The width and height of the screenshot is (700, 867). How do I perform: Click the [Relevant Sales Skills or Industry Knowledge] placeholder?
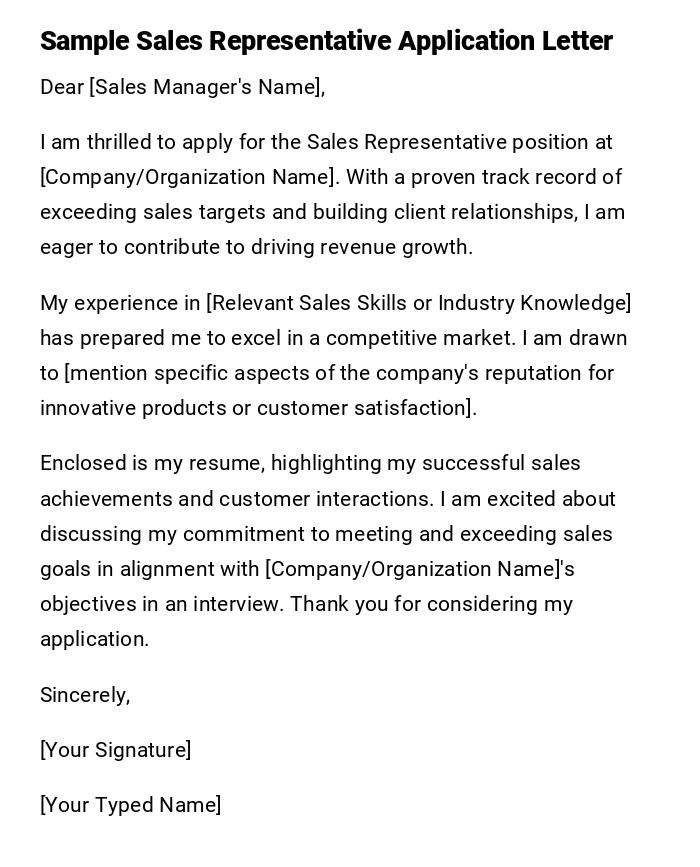[418, 303]
